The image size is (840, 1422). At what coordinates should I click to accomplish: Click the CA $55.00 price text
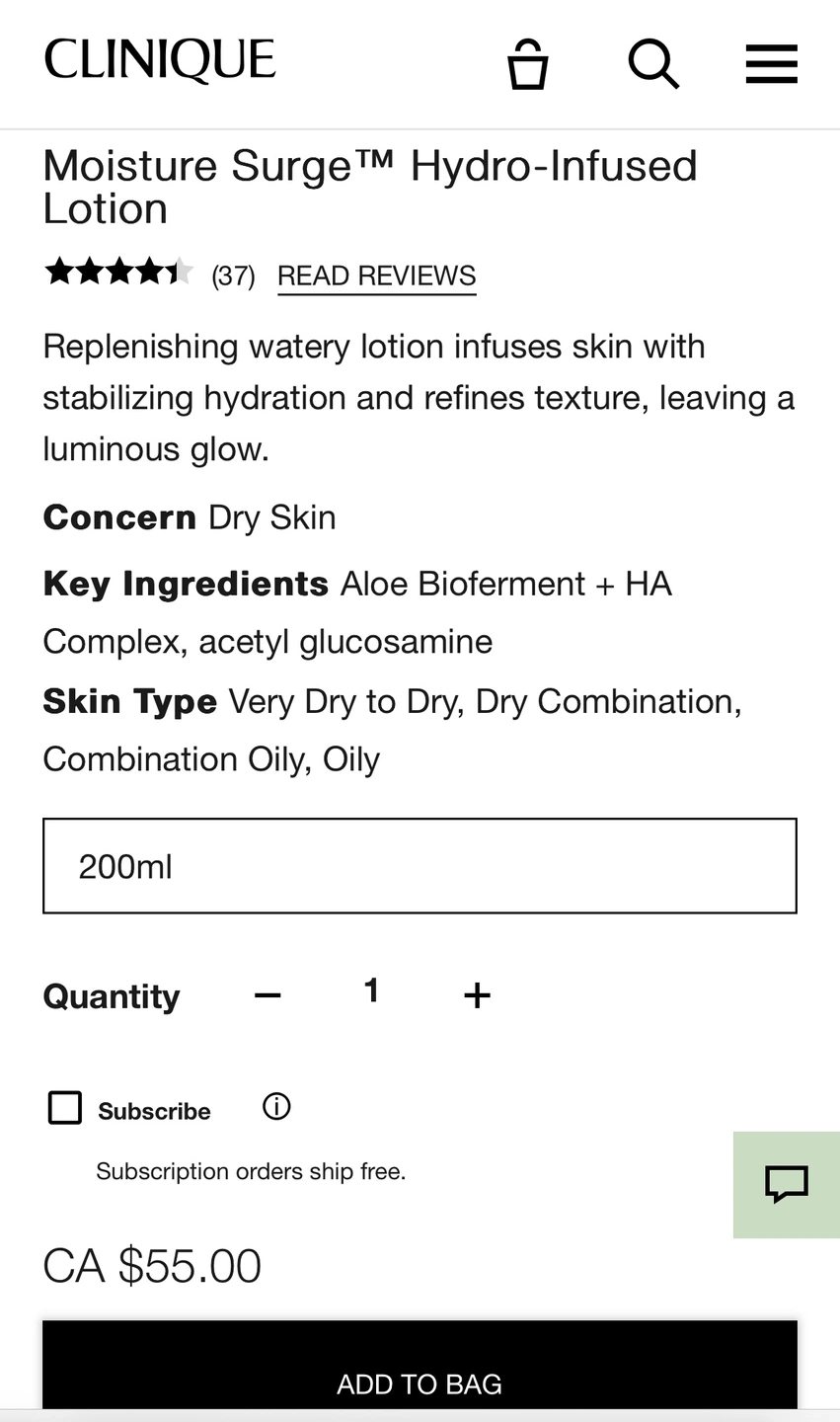pyautogui.click(x=152, y=1266)
